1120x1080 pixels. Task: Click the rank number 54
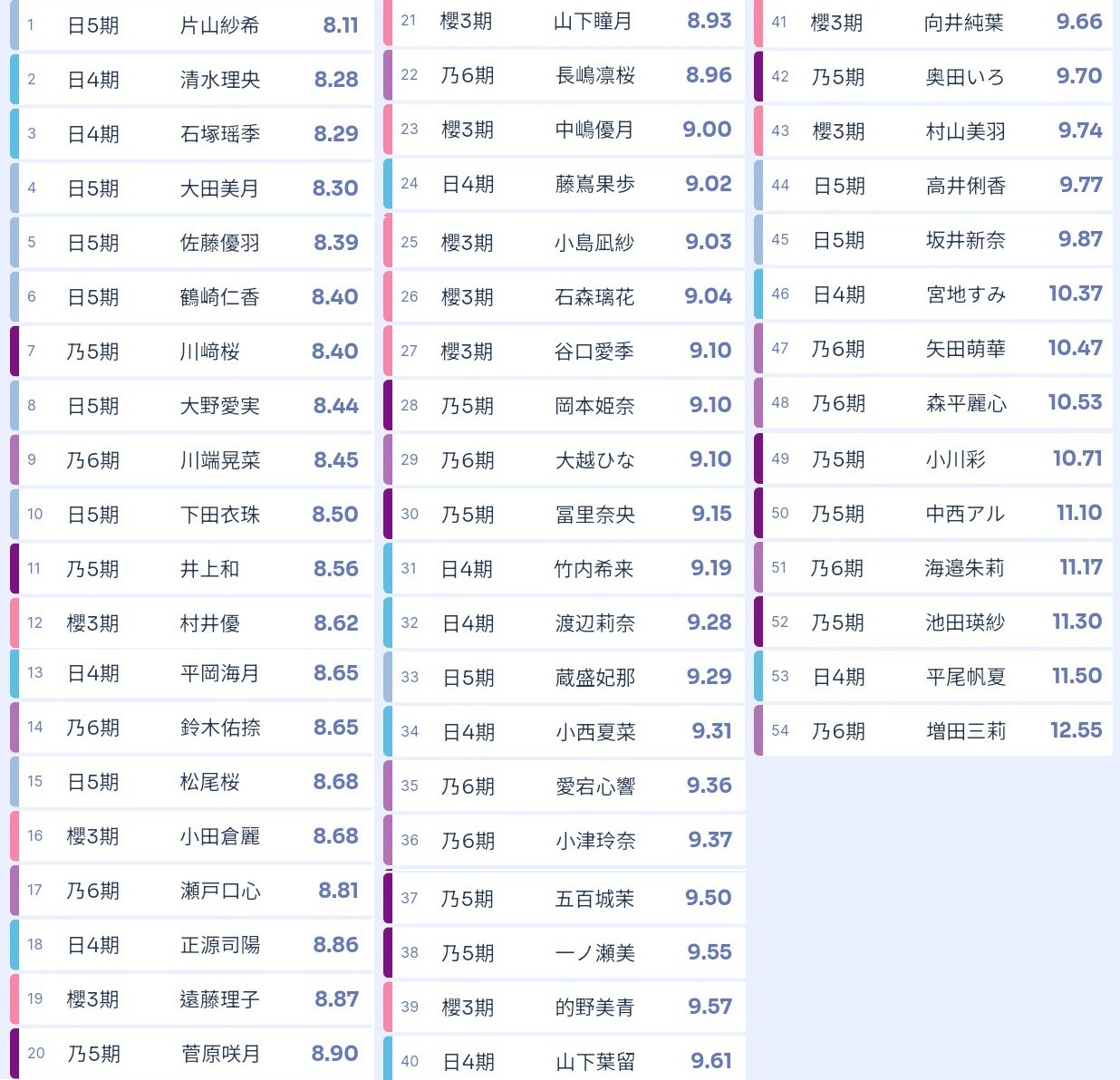coord(780,730)
